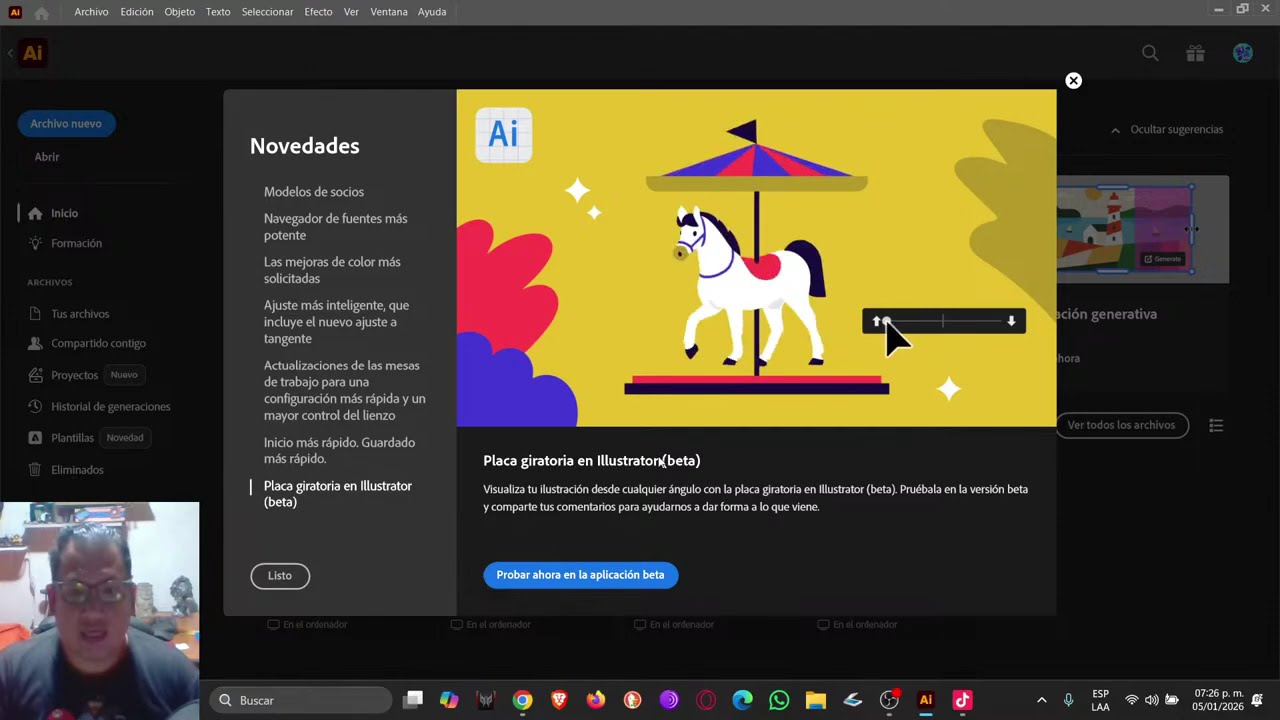Open the Edición menu
1280x720 pixels.
pos(137,12)
